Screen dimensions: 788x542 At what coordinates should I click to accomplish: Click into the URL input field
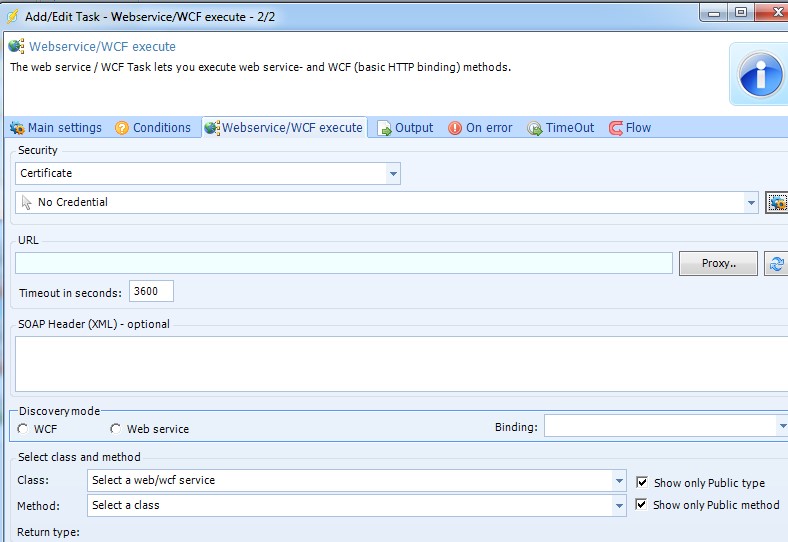click(x=343, y=264)
